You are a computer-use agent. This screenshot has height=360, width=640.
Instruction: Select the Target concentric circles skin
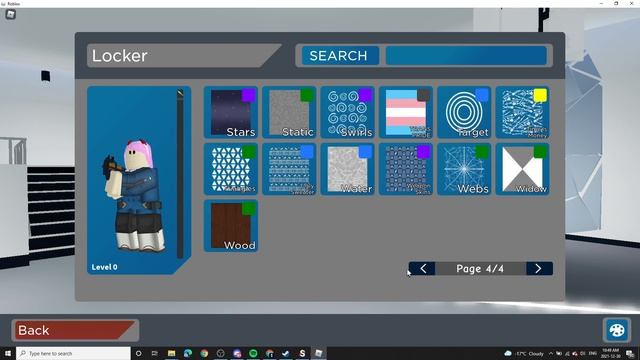click(x=464, y=112)
